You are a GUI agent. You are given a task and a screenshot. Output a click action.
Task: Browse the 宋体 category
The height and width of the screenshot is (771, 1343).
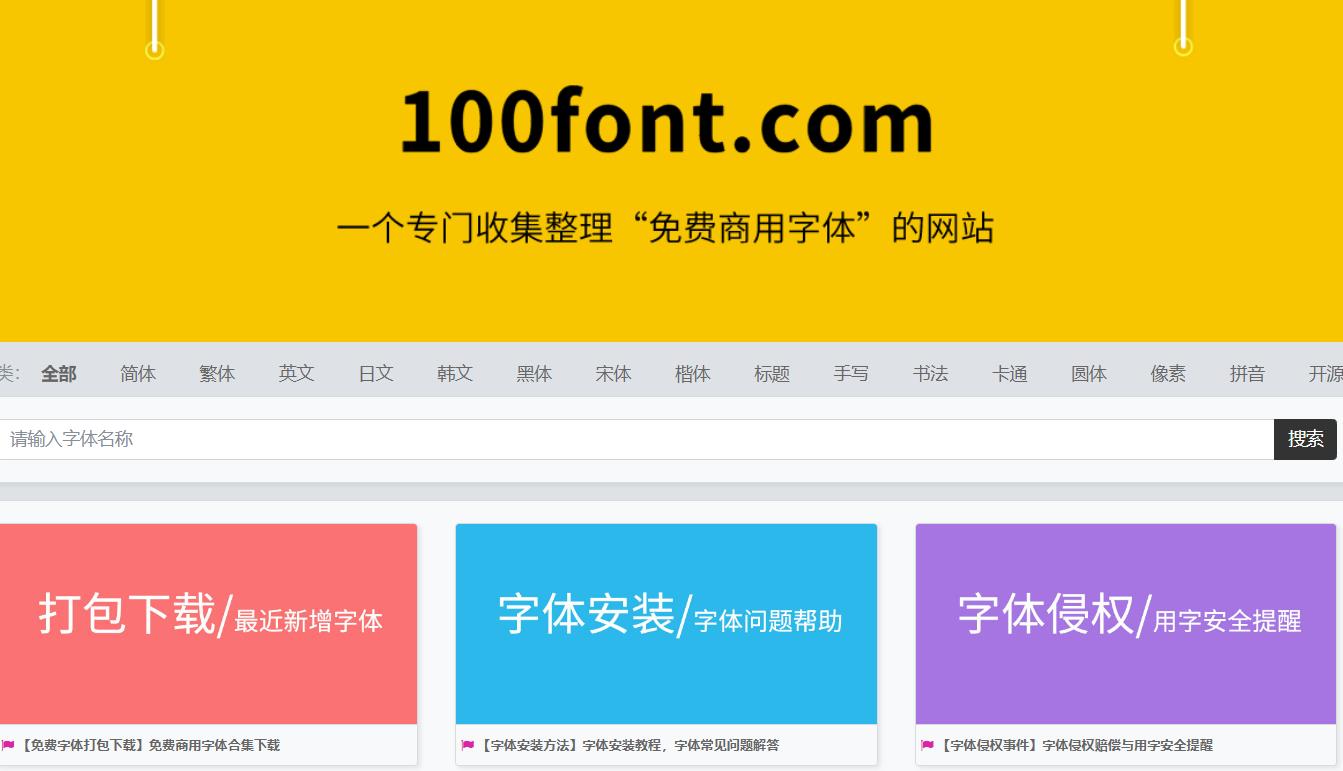coord(613,373)
